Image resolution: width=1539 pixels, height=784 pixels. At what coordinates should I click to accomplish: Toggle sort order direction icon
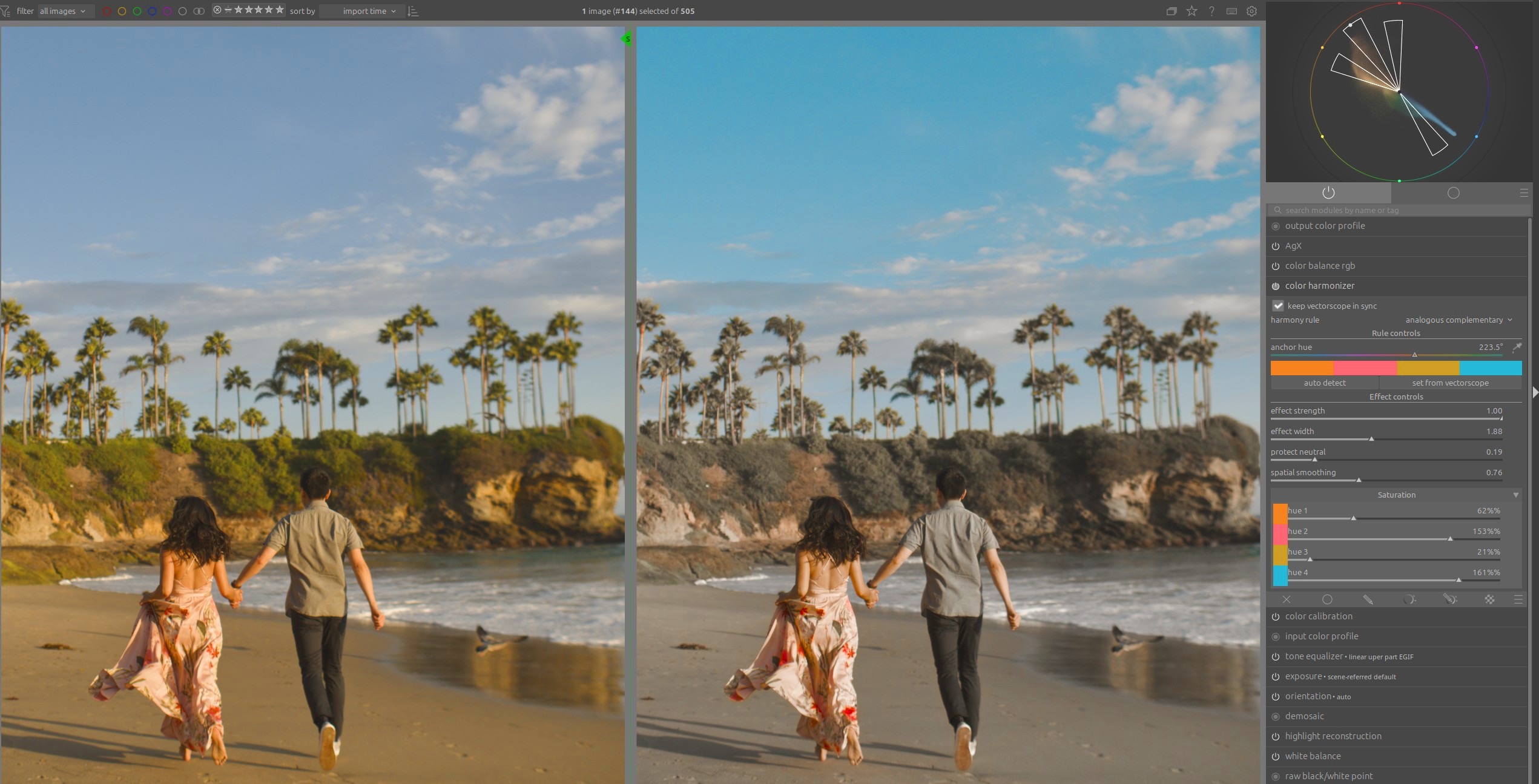click(x=414, y=11)
